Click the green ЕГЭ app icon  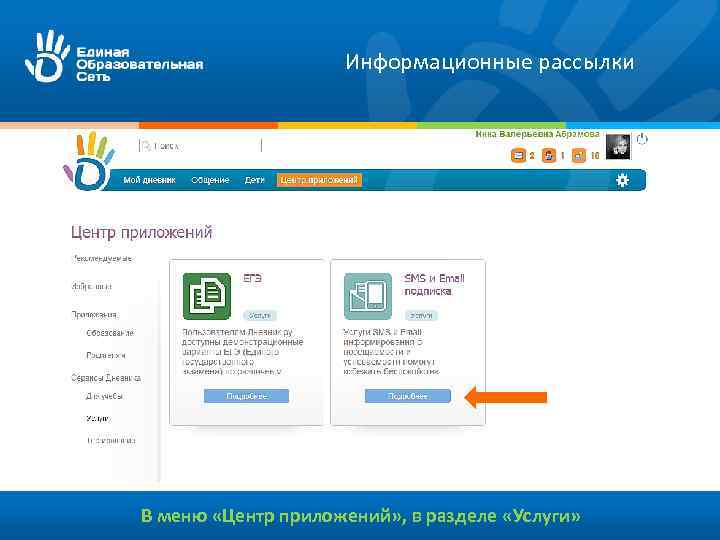tap(207, 296)
